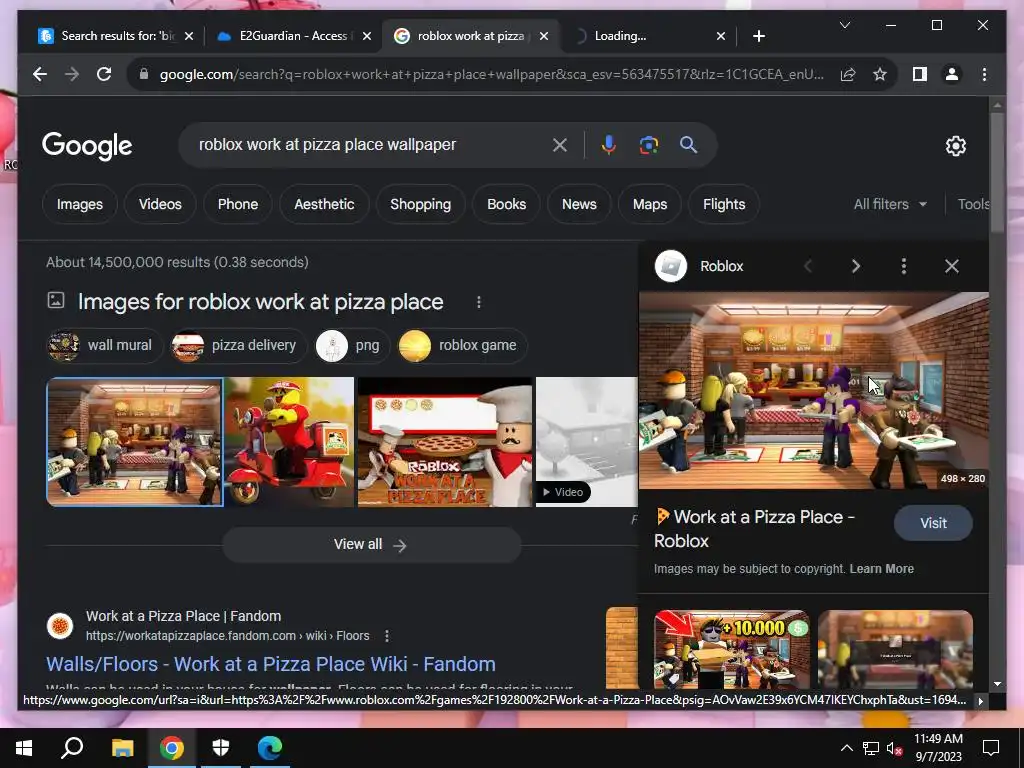Click the pizza delivery suggestion chip
The width and height of the screenshot is (1024, 768).
click(x=237, y=345)
